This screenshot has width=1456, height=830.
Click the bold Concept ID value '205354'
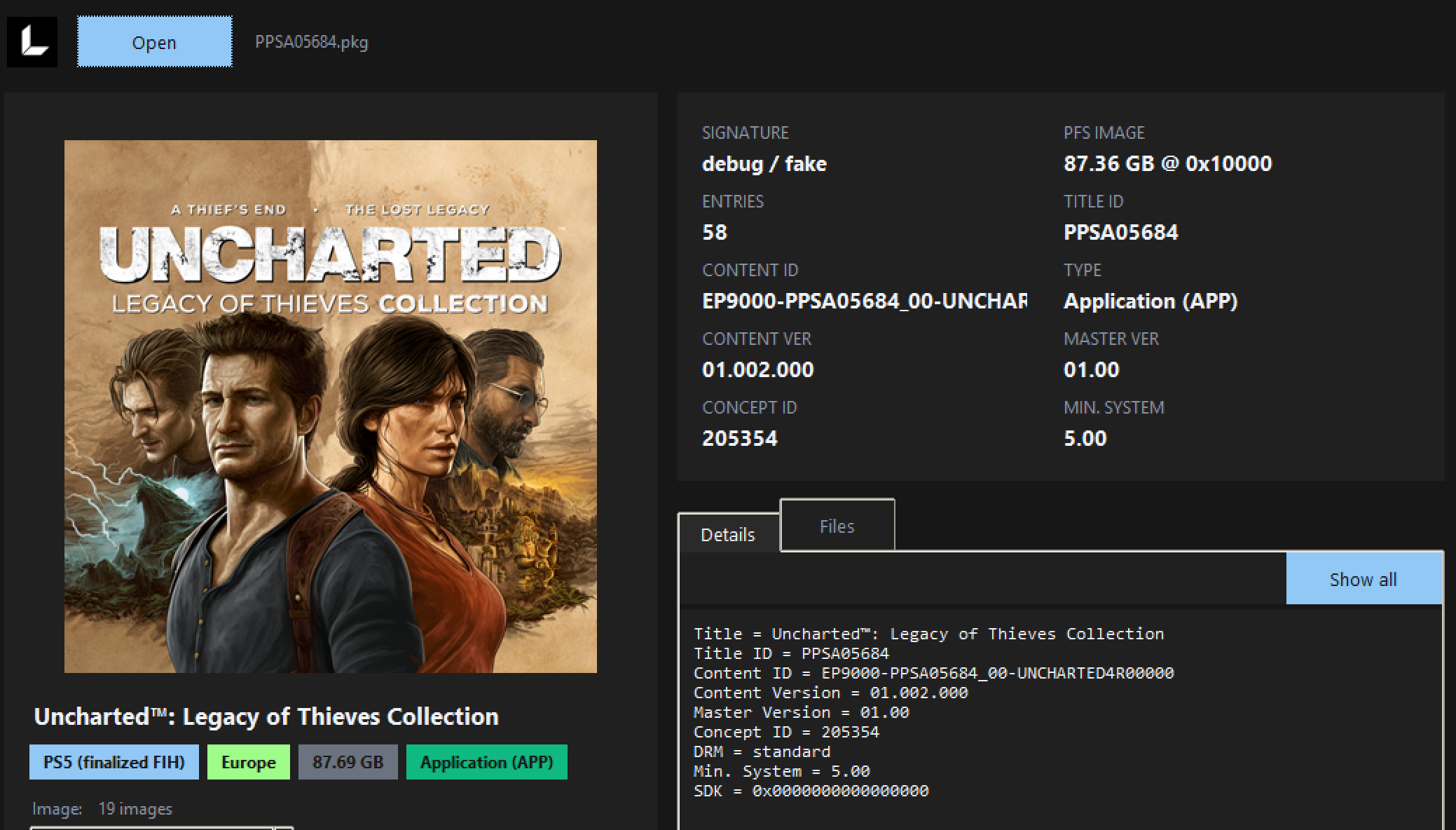click(x=740, y=438)
